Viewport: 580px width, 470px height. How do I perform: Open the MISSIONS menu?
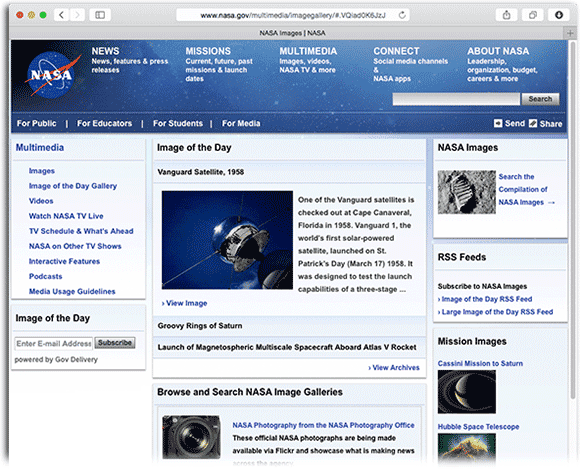208,51
